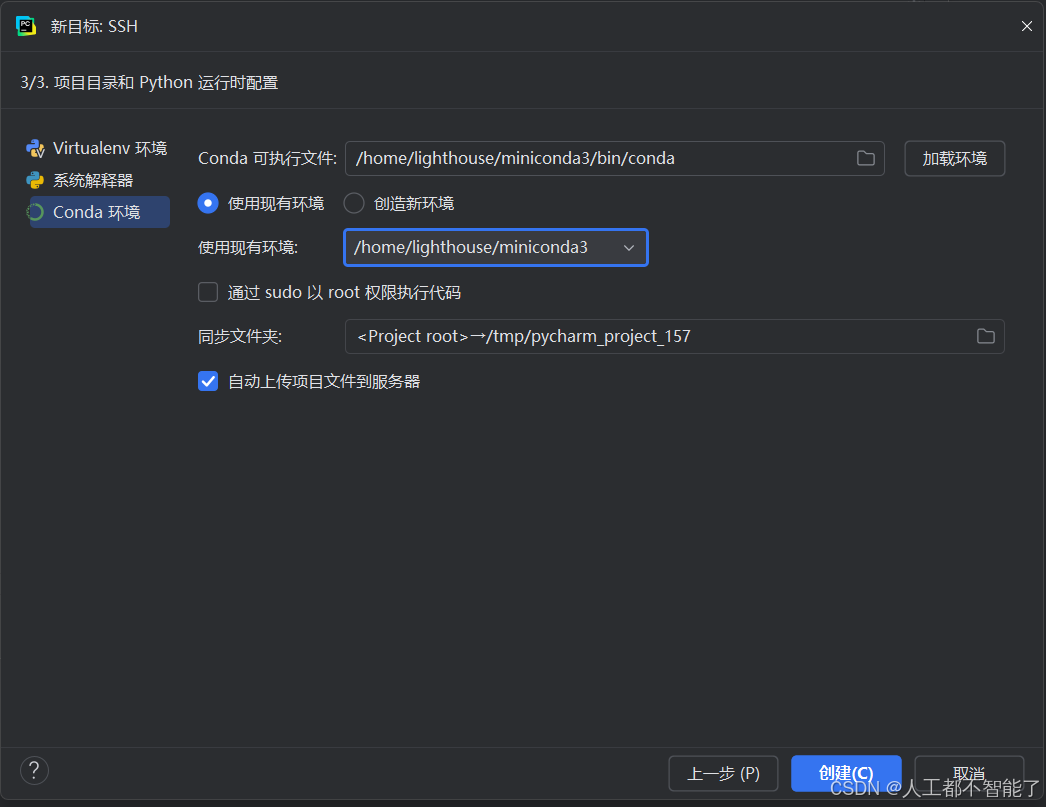The height and width of the screenshot is (807, 1046).
Task: Cancel the dialog with 取消 button
Action: coord(968,773)
